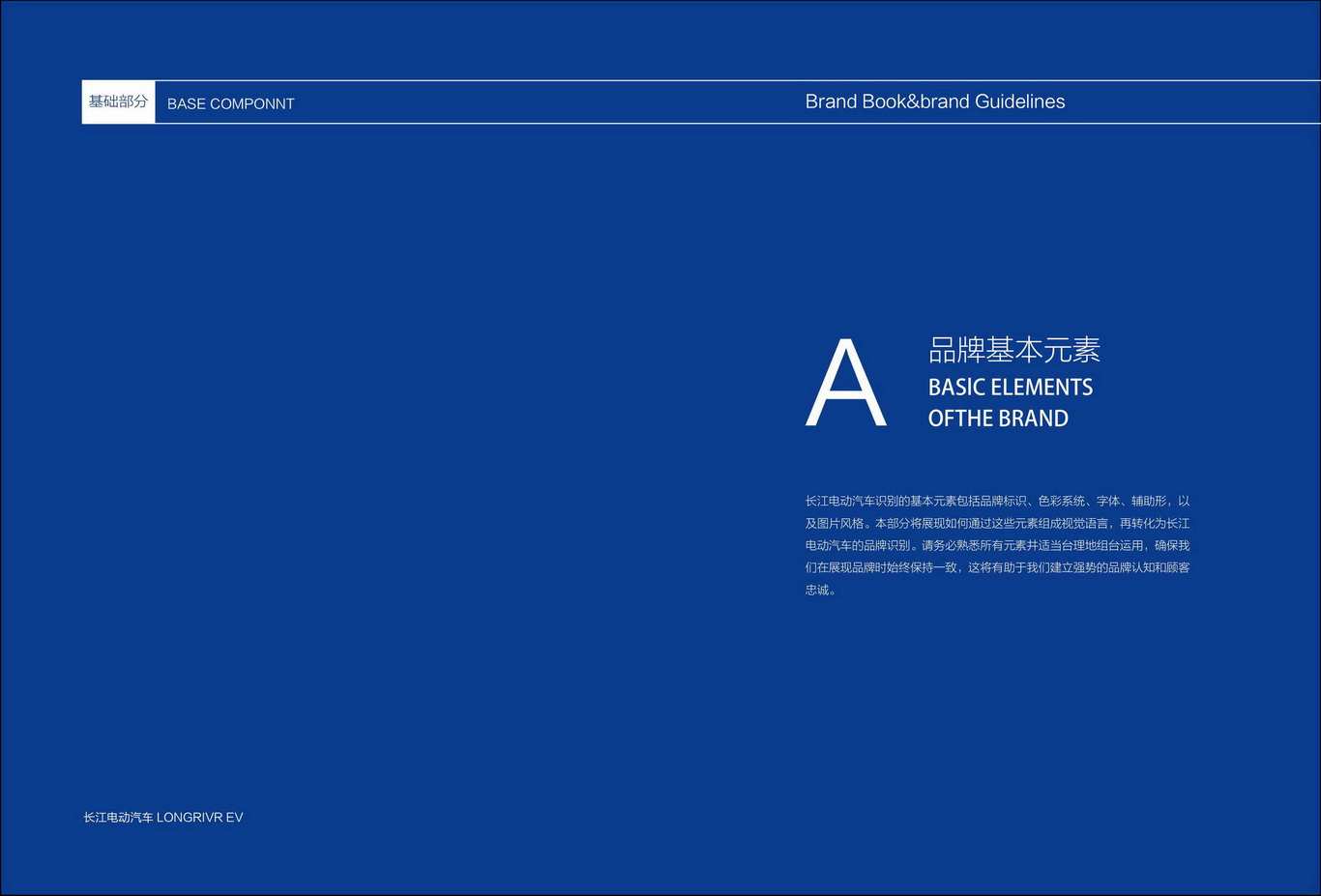1321x896 pixels.
Task: Select the BASE COMPONNT header text
Action: point(230,103)
